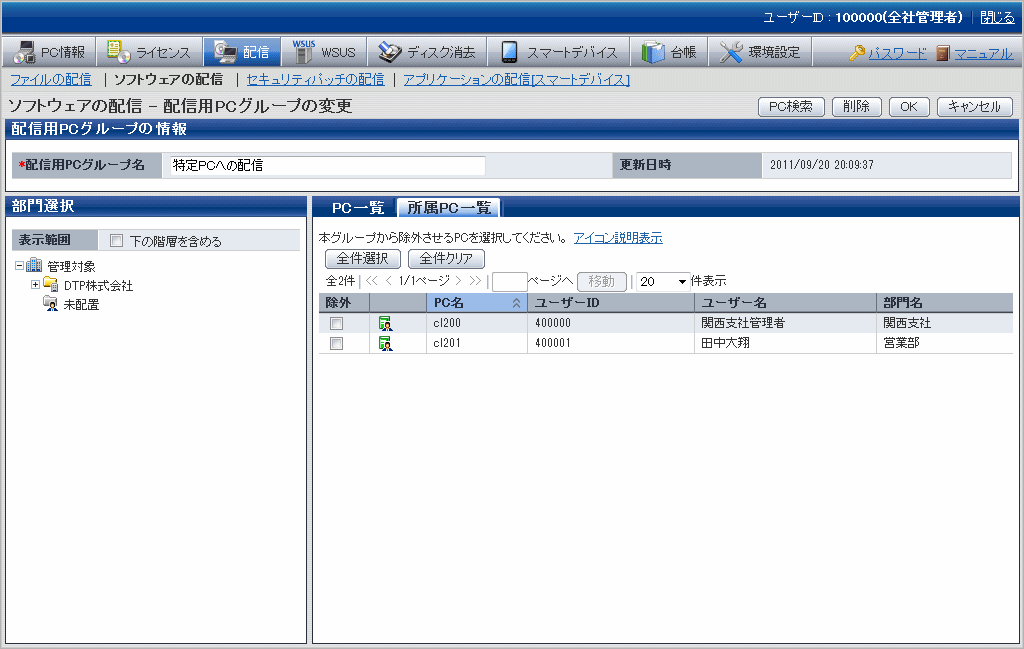Go to アプリケーションの配信[スマートデバイス]

click(517, 80)
